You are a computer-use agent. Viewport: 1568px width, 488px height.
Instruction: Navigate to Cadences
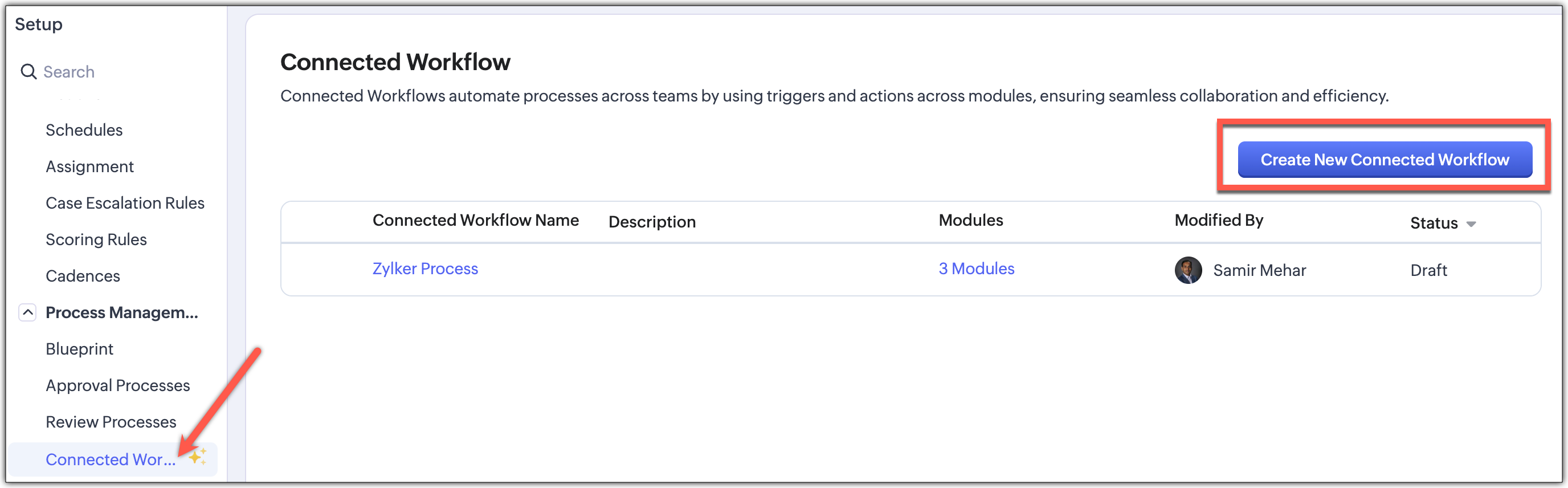coord(83,276)
